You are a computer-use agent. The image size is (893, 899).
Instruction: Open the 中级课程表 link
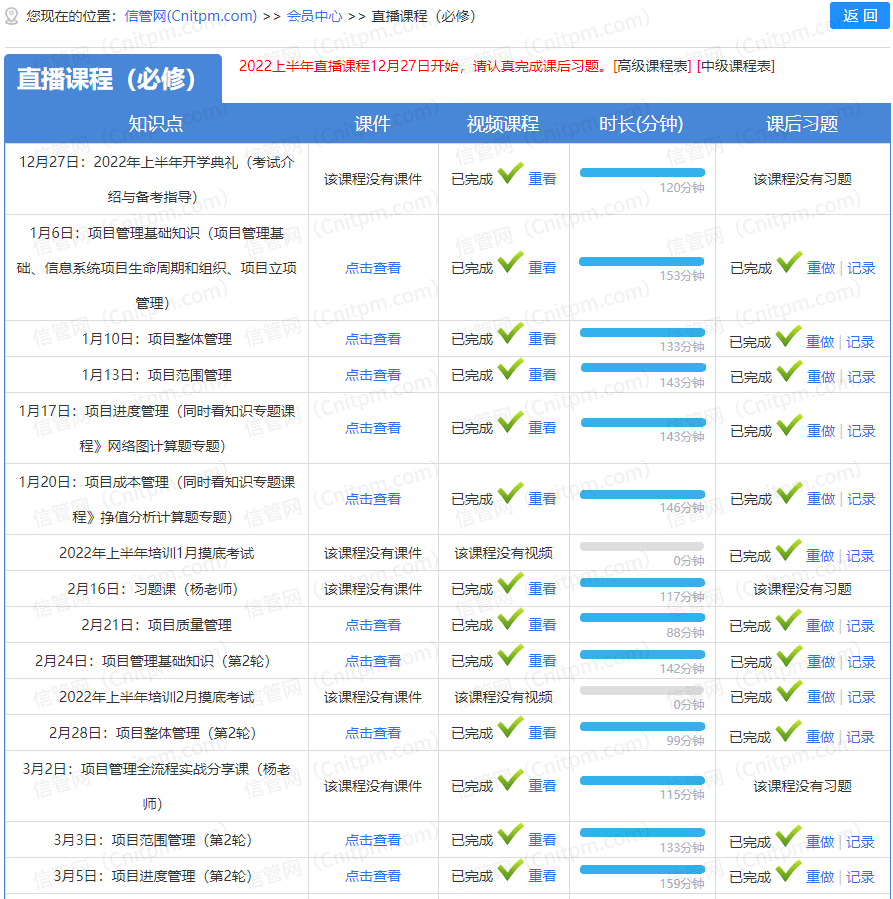736,66
